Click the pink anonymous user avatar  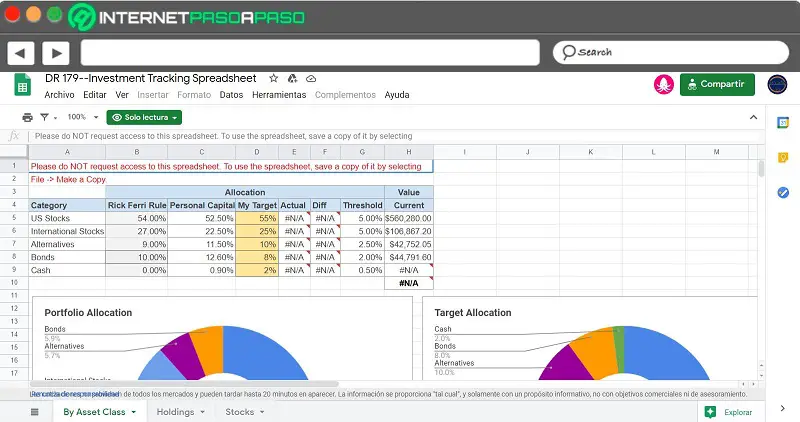pos(664,85)
